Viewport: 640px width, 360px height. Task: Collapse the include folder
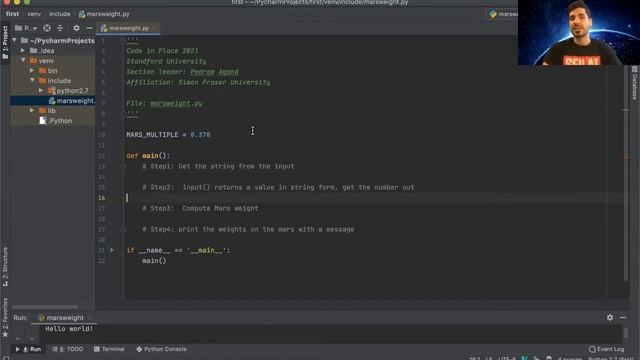(32, 80)
